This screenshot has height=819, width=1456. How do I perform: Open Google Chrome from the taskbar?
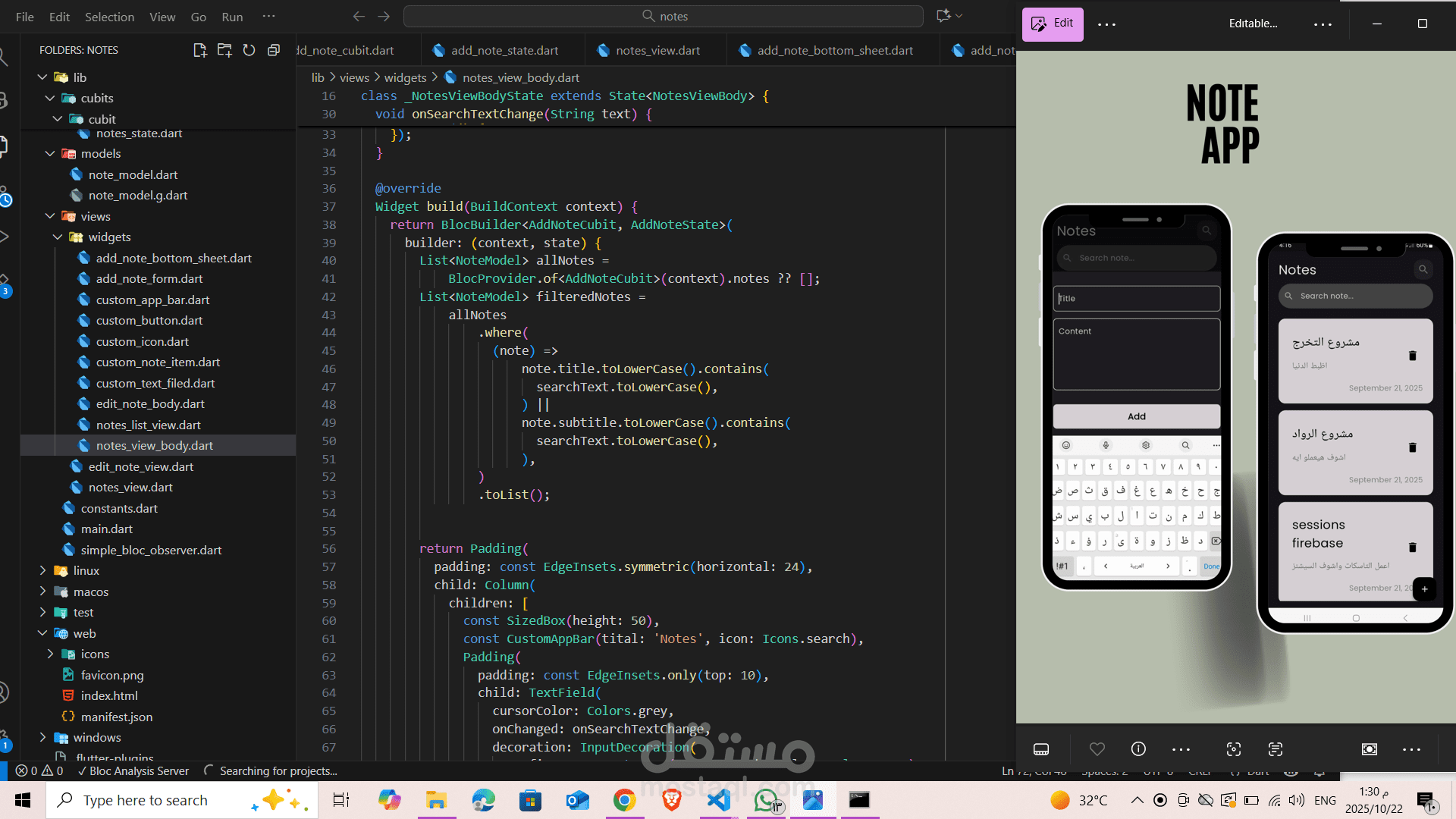click(624, 800)
